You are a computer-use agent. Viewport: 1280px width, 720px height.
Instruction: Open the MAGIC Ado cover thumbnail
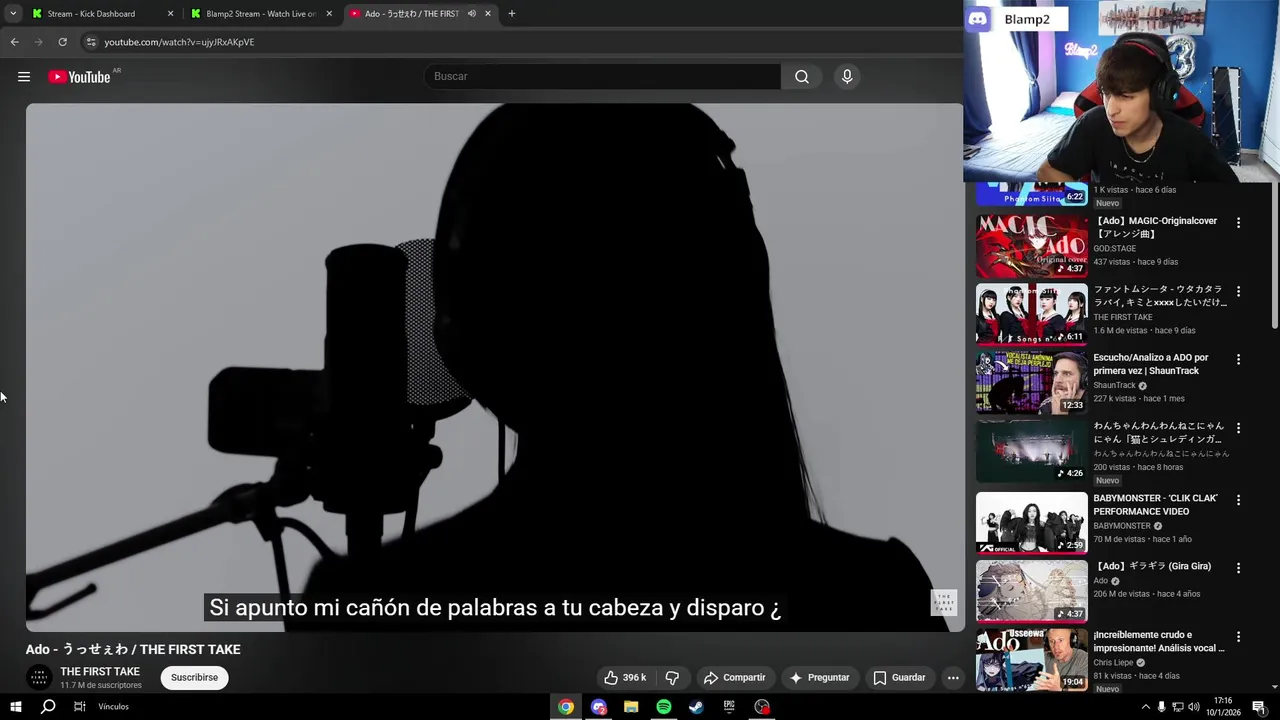(x=1031, y=246)
